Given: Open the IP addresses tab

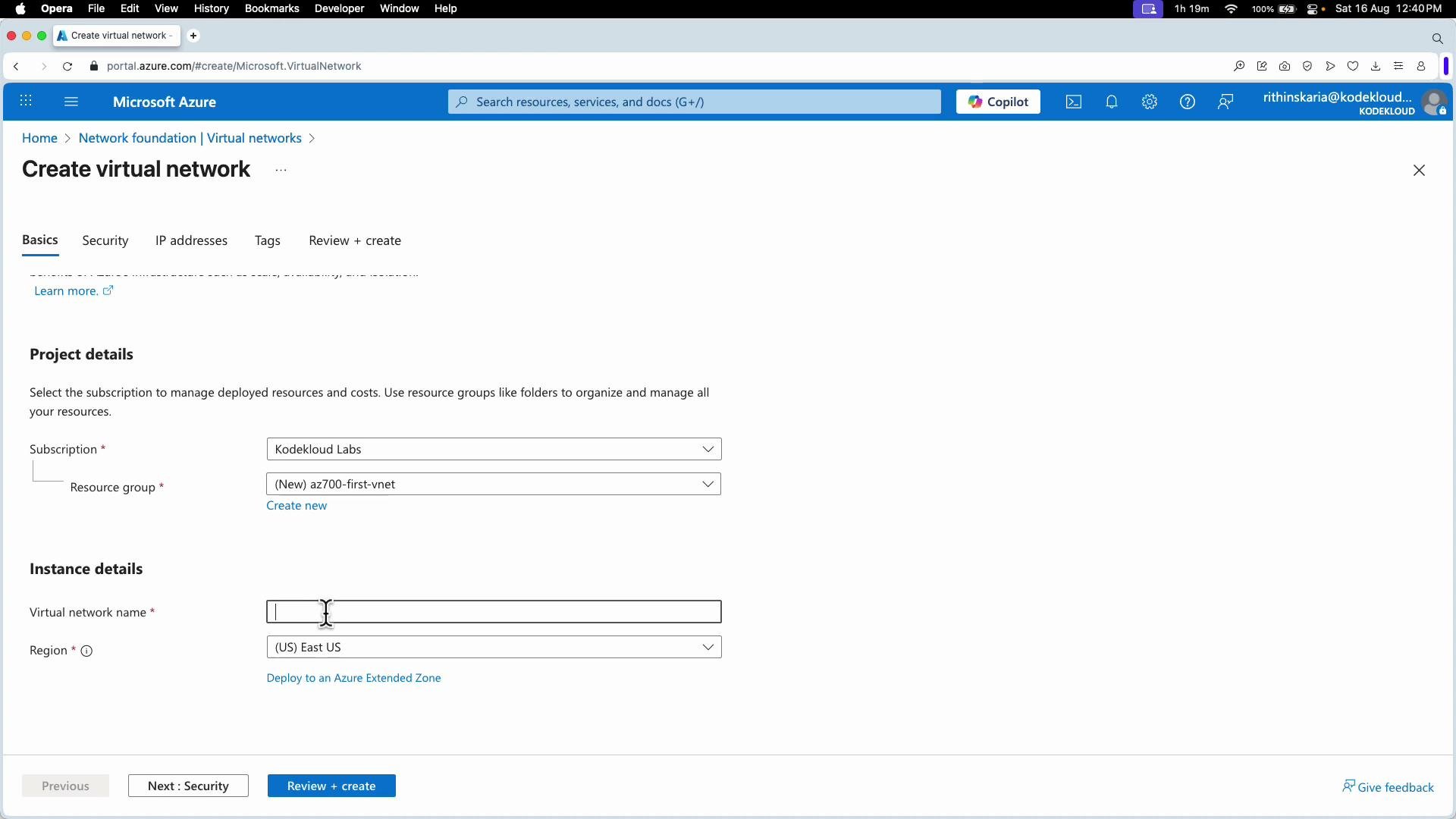Looking at the screenshot, I should tap(191, 240).
